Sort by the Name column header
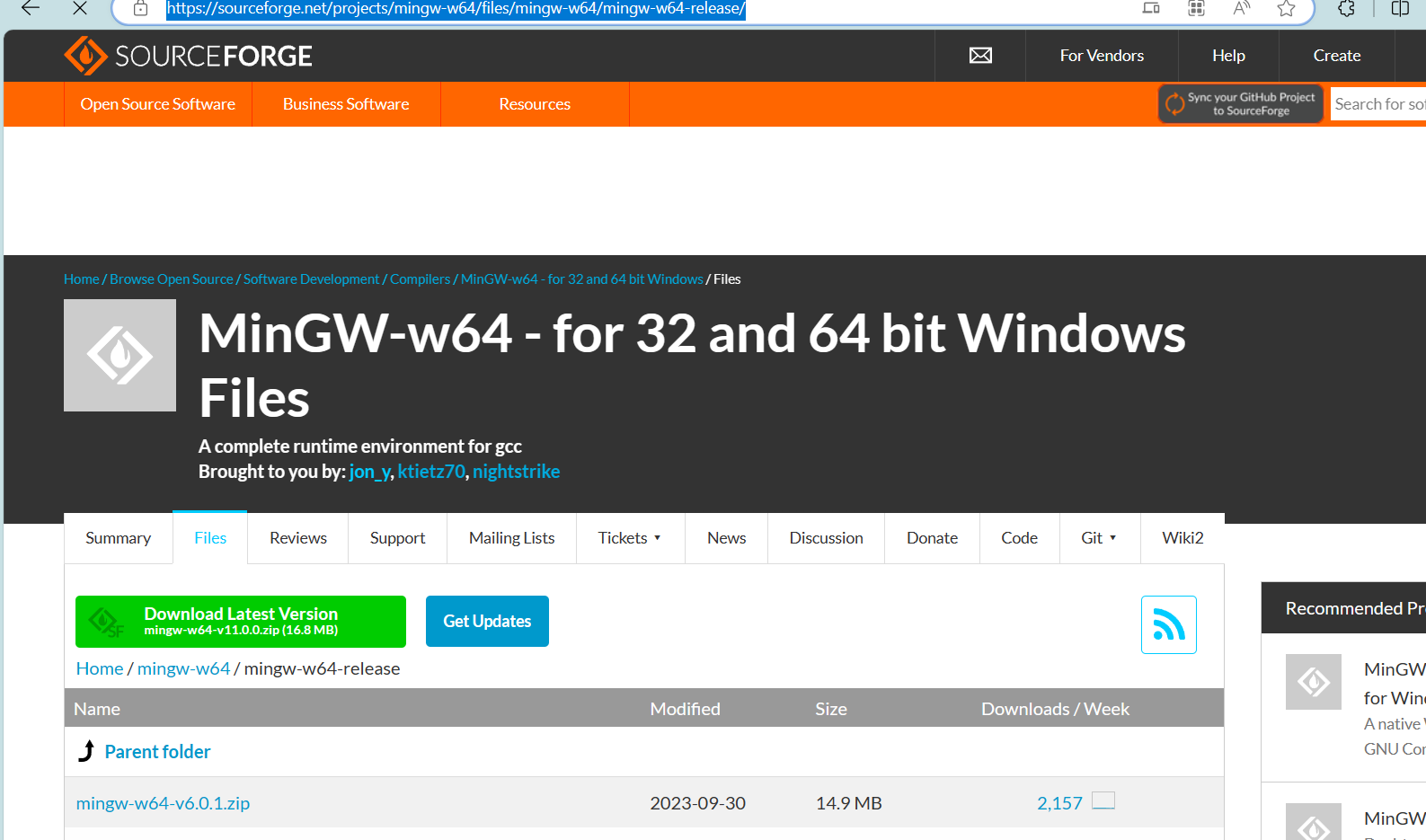1426x840 pixels. coord(97,709)
